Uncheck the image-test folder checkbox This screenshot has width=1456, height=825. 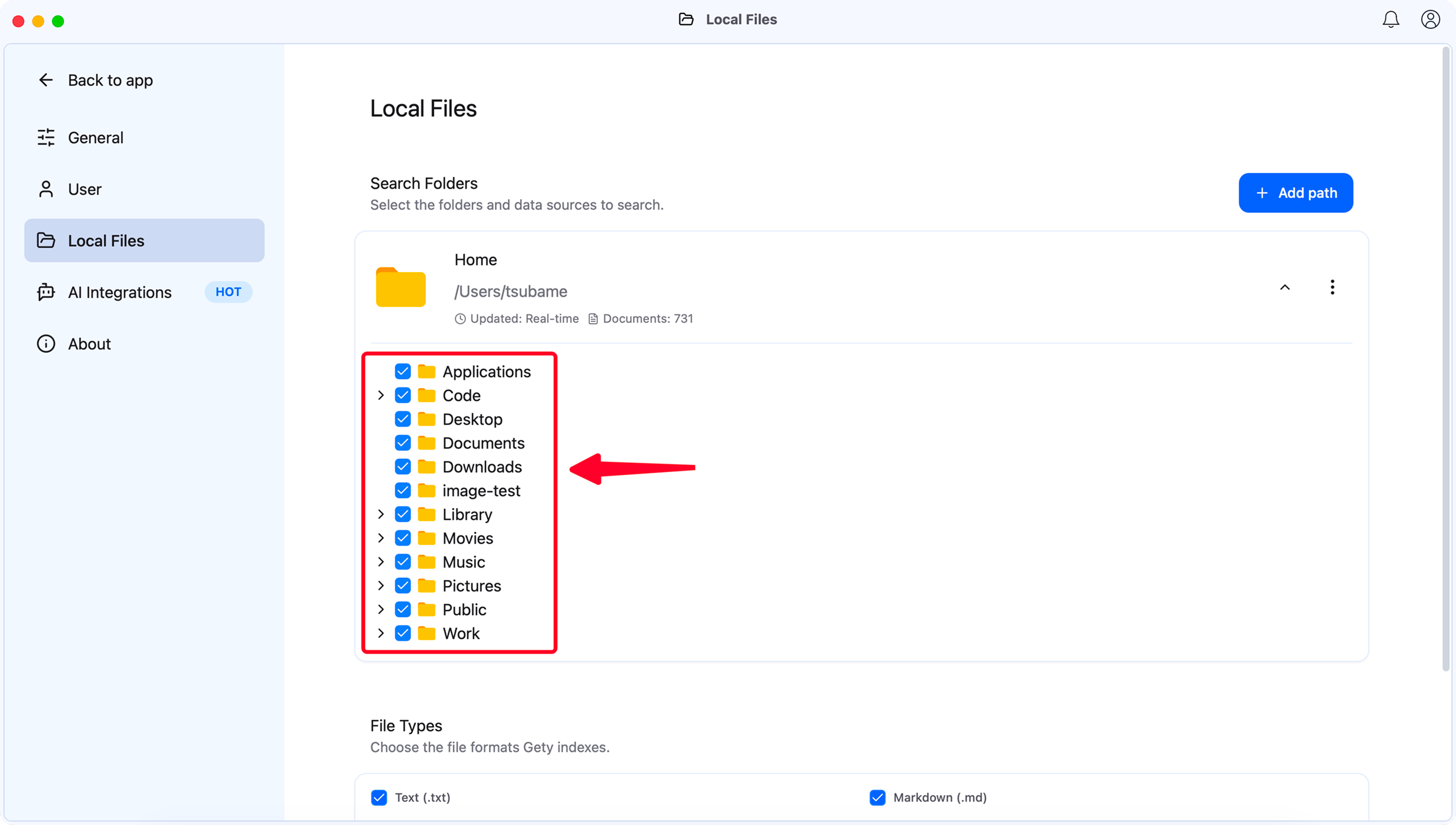(402, 491)
